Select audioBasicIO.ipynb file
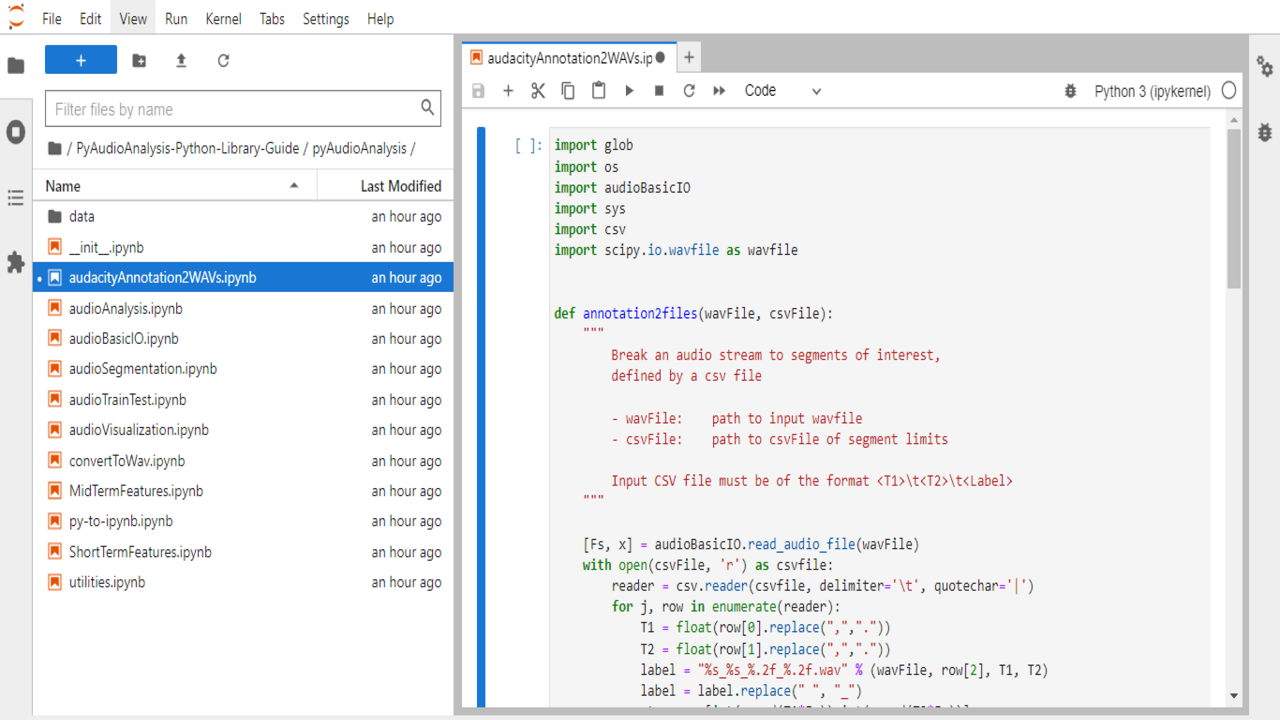The width and height of the screenshot is (1280, 720). click(243, 339)
